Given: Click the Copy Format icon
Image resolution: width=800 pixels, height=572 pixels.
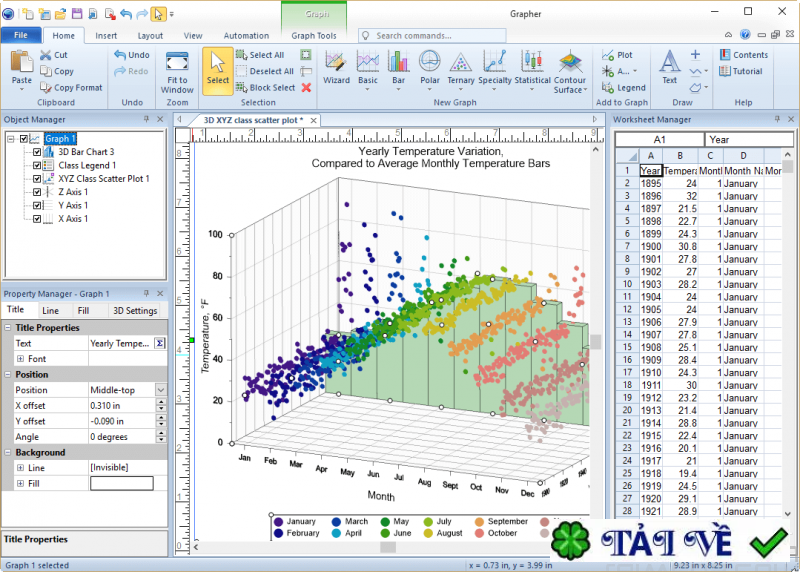Looking at the screenshot, I should [46, 88].
